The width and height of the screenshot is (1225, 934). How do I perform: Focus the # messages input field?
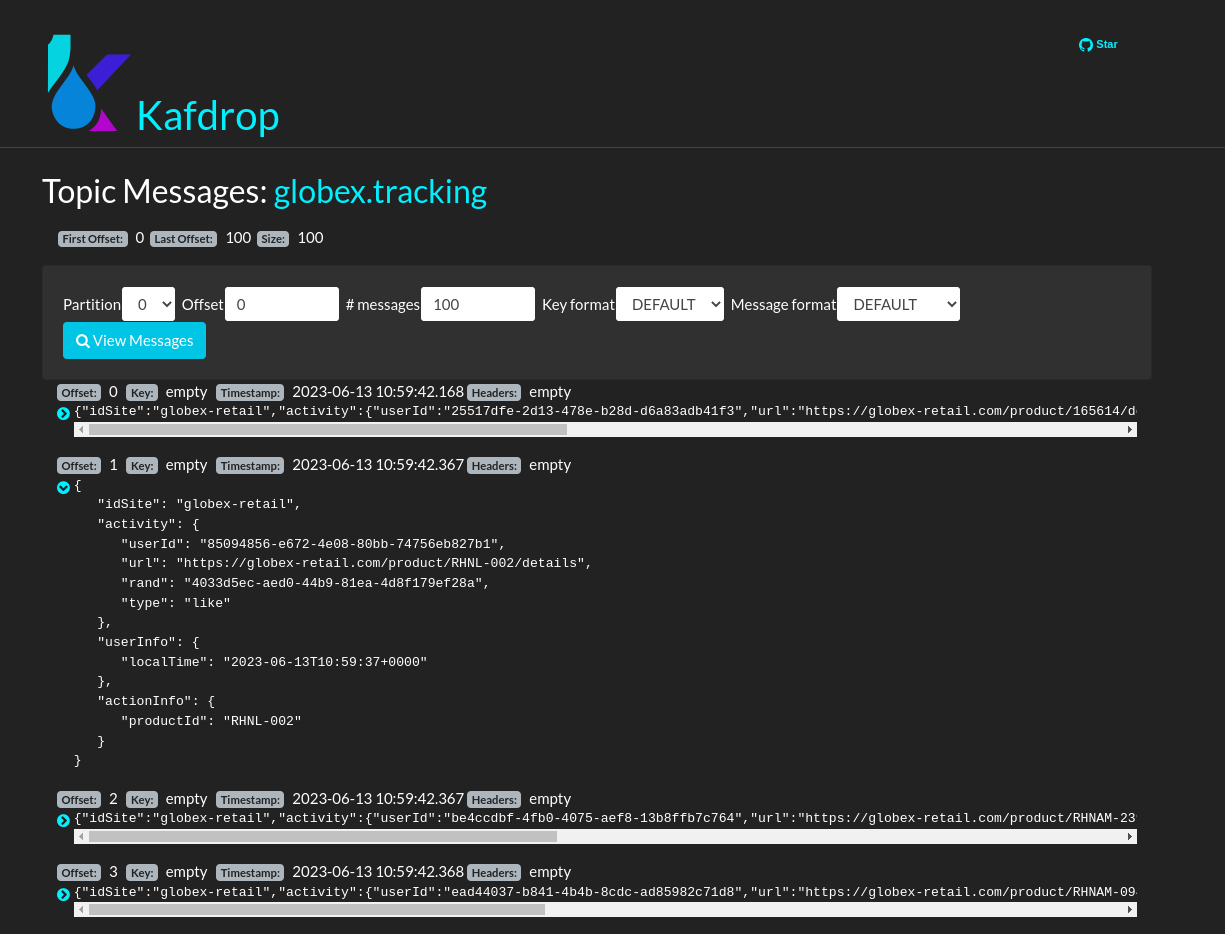tap(478, 304)
